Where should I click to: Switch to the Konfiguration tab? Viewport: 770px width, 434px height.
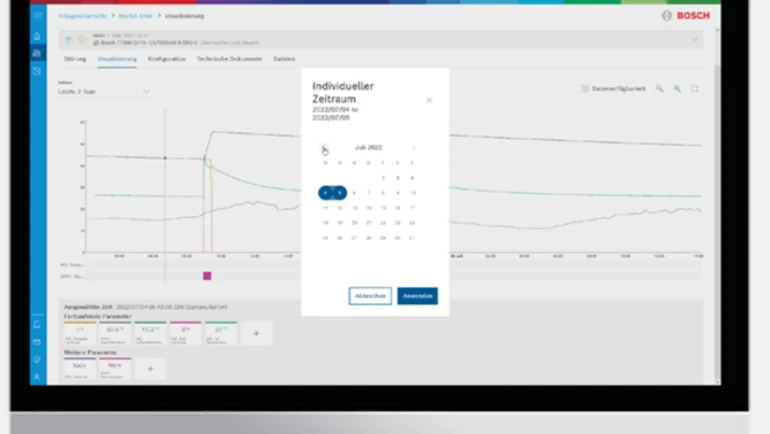pos(166,59)
